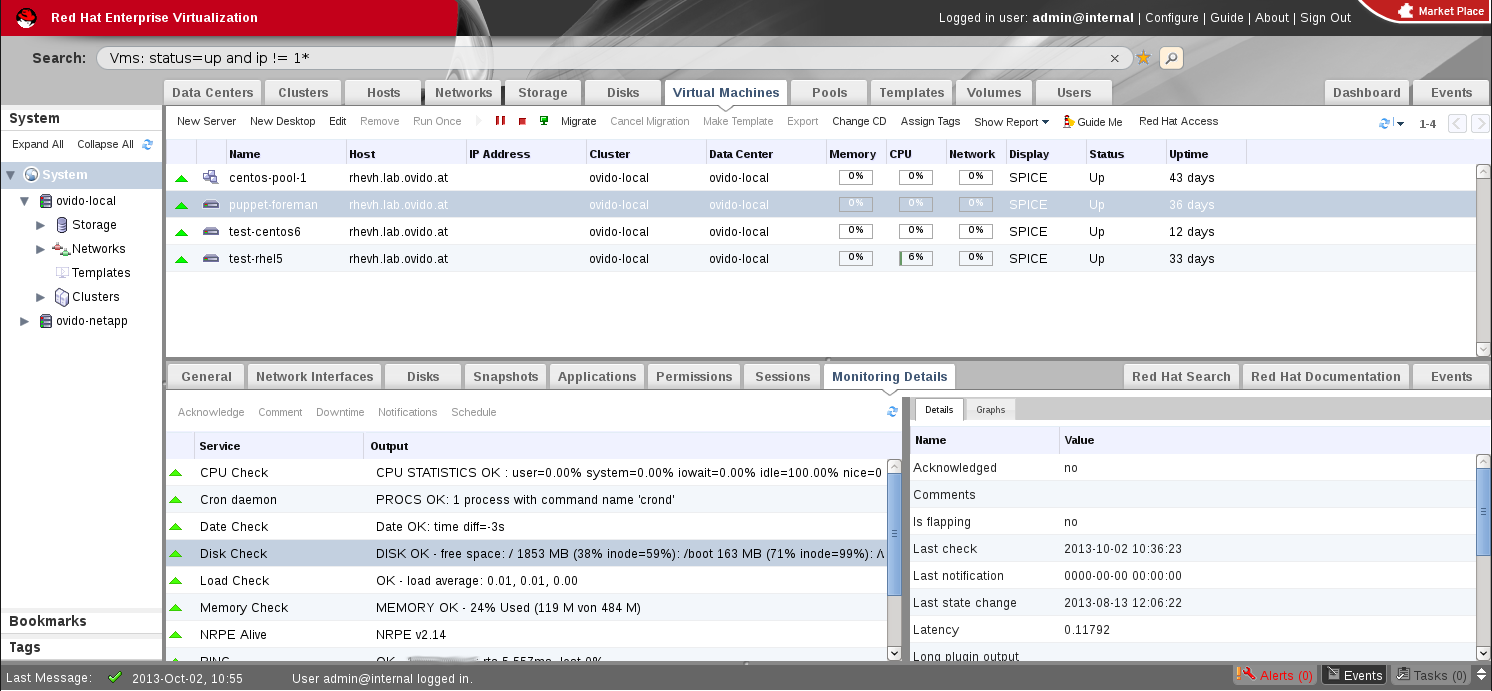
Task: Click the CPU usage bar for test-rhel5
Action: coord(916,258)
